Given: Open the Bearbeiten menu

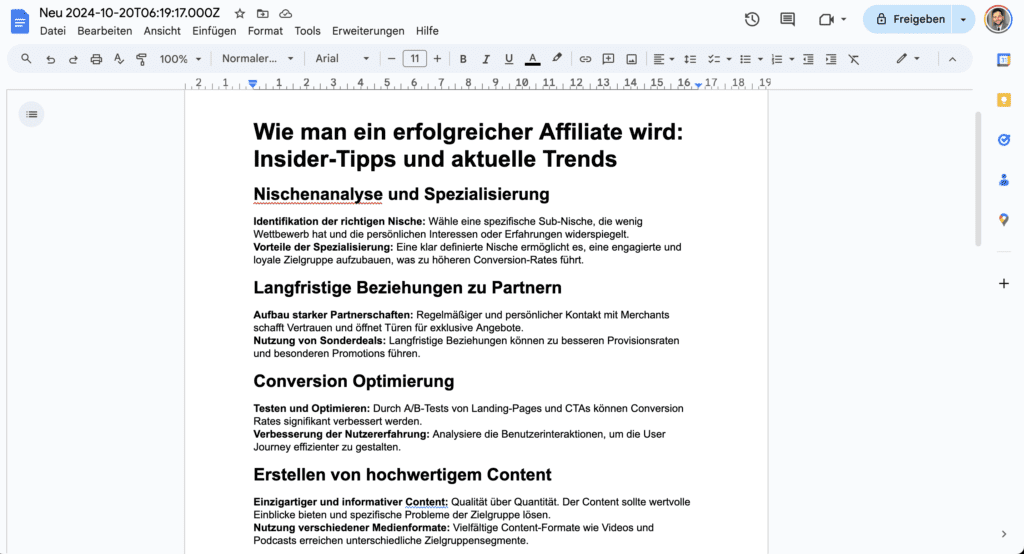Looking at the screenshot, I should pos(104,31).
